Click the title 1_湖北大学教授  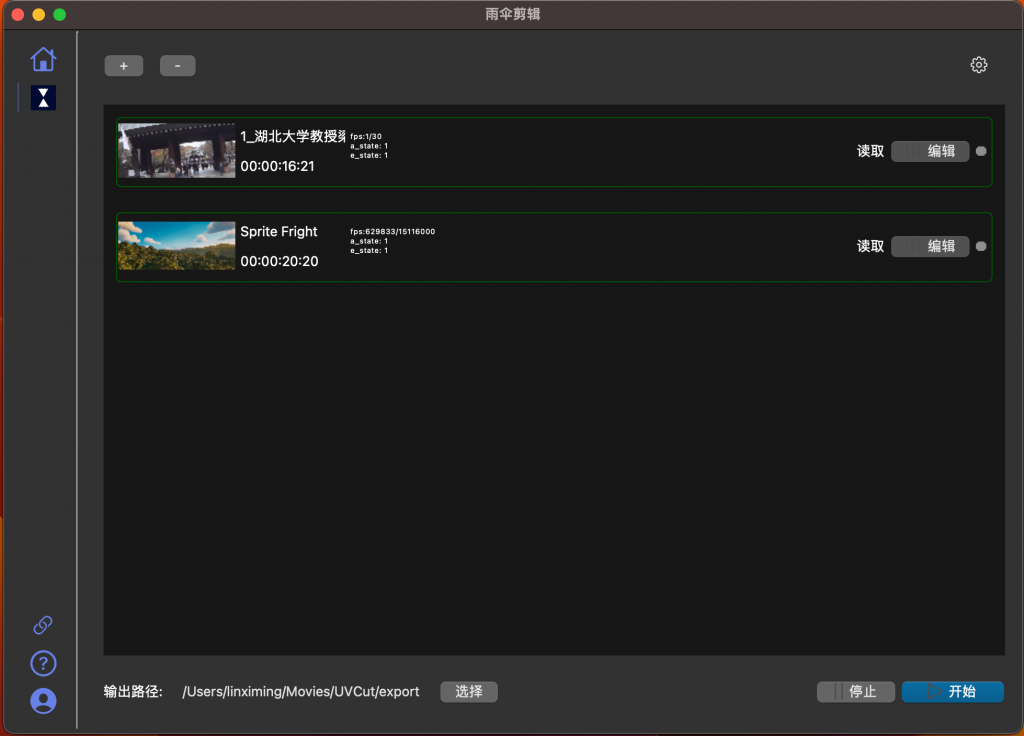293,136
